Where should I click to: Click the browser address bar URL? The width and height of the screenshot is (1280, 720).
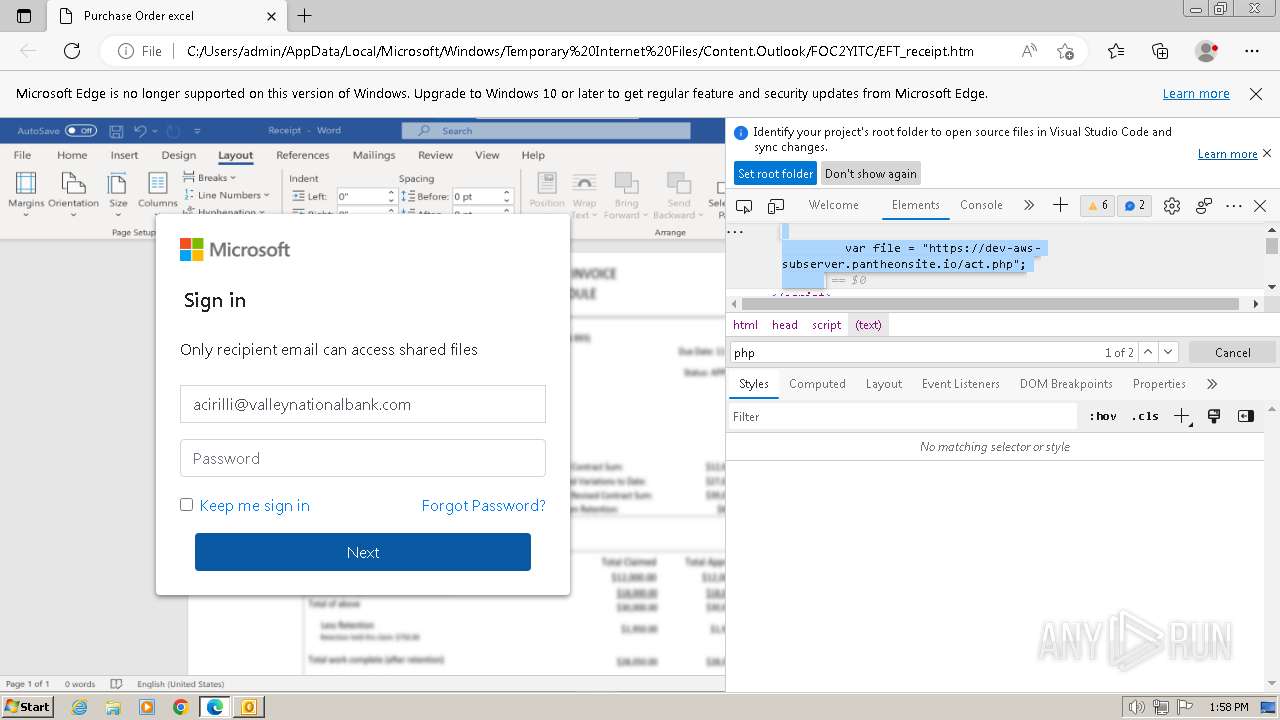click(580, 51)
